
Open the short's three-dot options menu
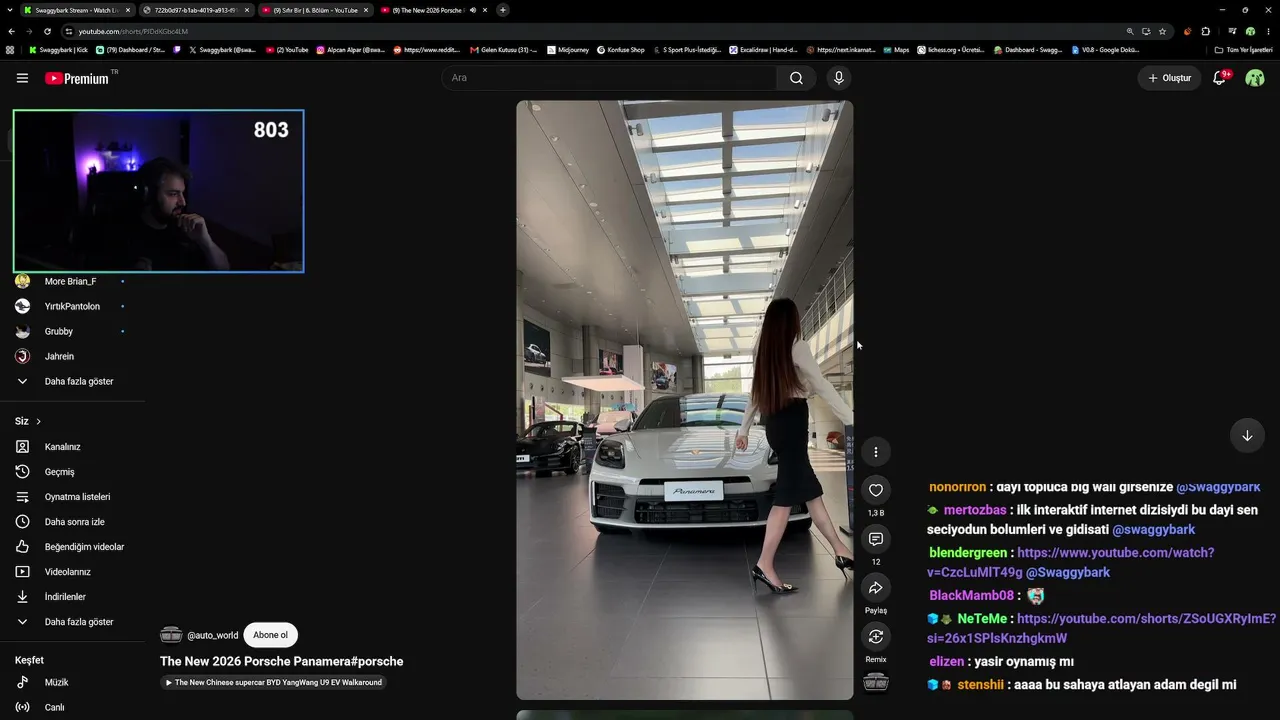(876, 452)
